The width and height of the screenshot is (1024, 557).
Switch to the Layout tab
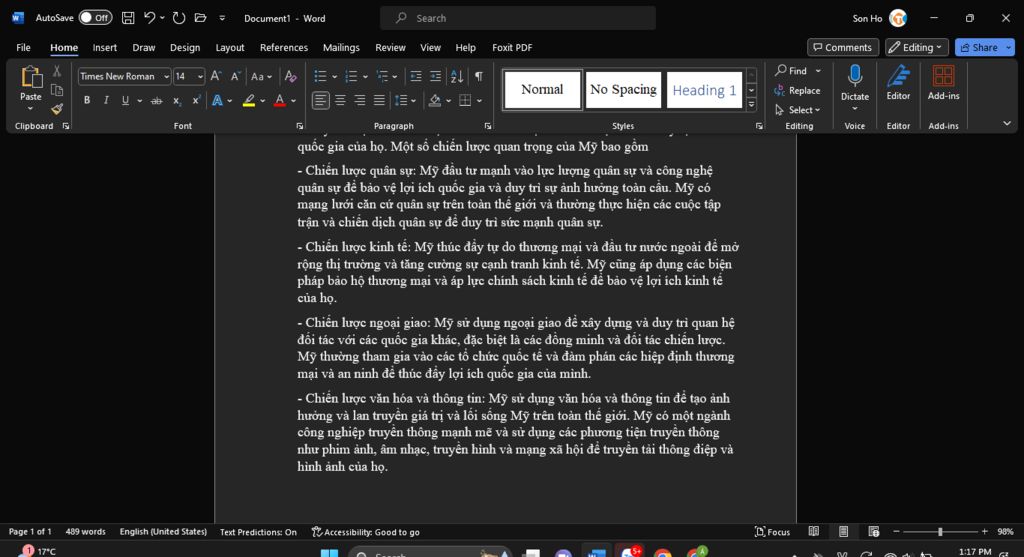pos(230,47)
